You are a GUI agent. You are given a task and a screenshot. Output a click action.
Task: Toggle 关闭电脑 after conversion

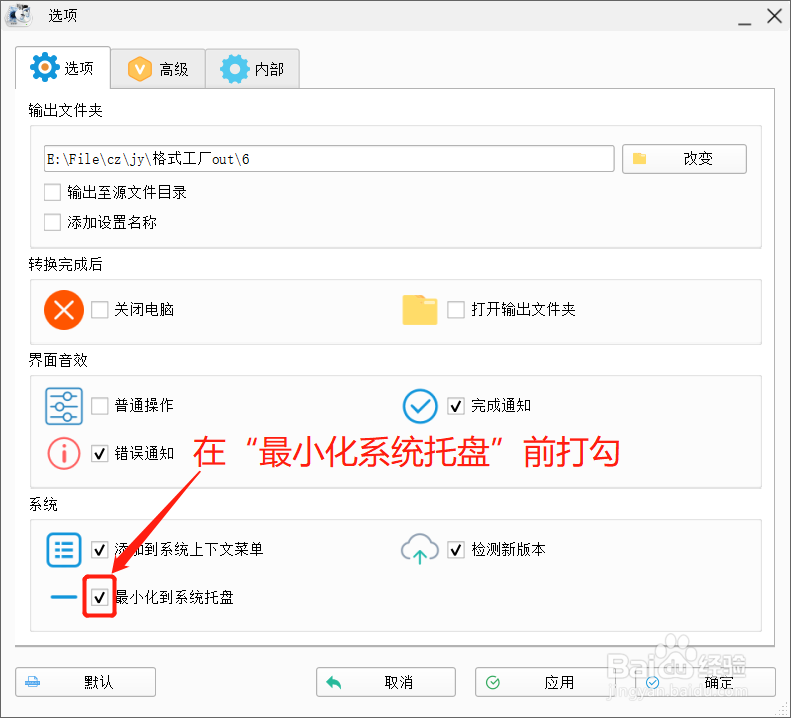(99, 310)
